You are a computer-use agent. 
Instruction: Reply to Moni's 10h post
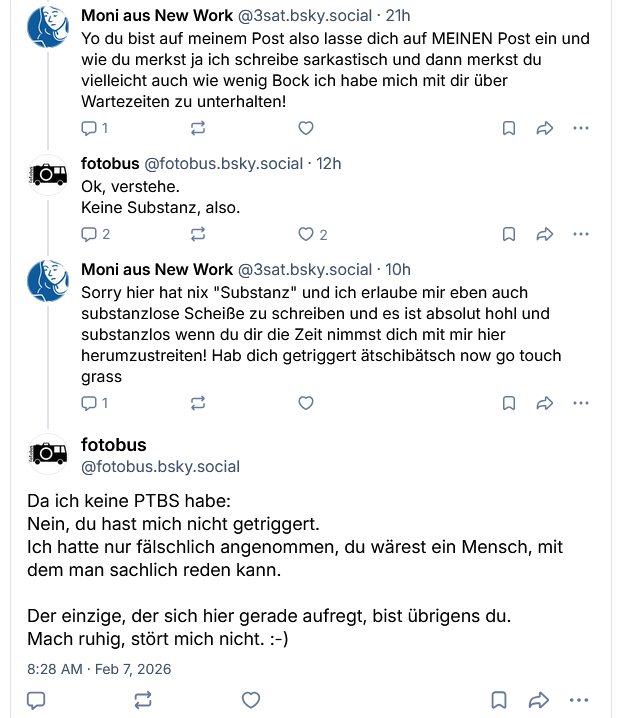(89, 403)
